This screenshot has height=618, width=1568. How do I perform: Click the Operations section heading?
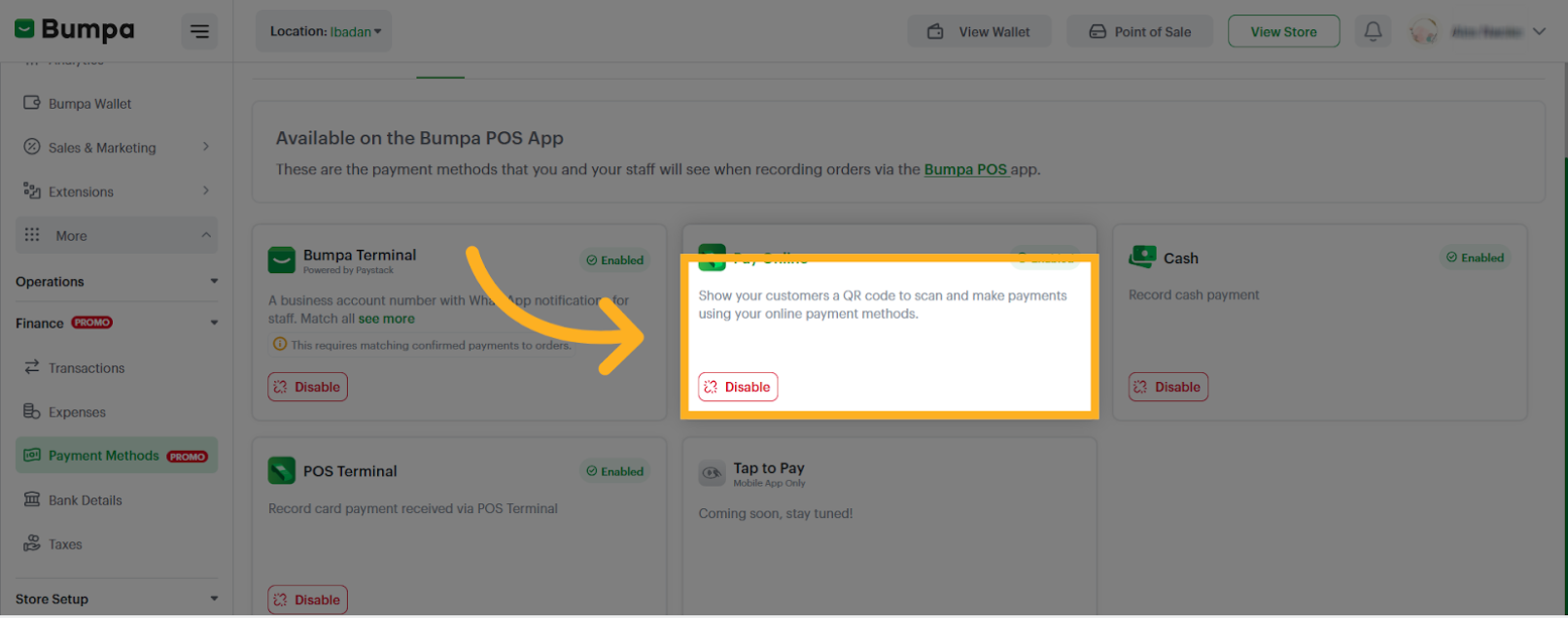pyautogui.click(x=50, y=282)
